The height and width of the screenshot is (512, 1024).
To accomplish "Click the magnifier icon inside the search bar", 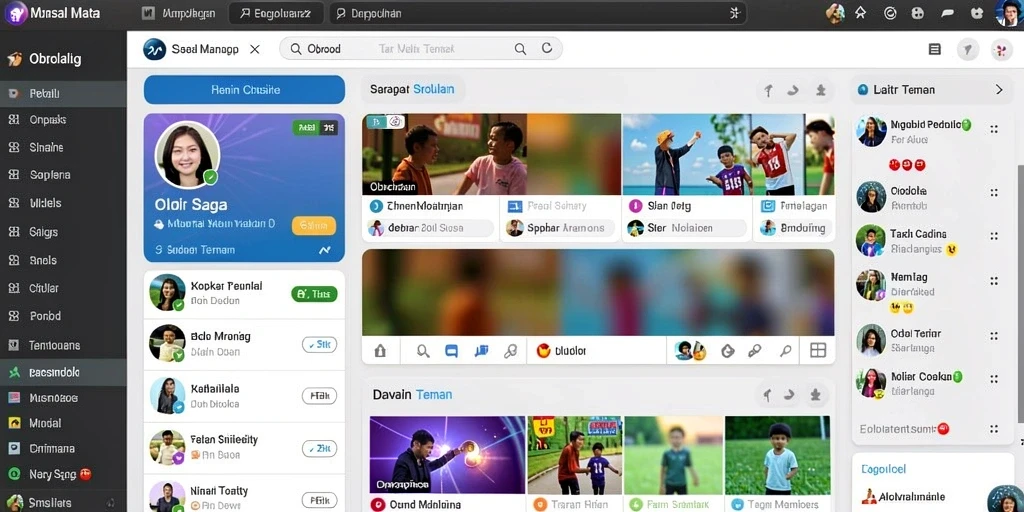I will pos(520,48).
